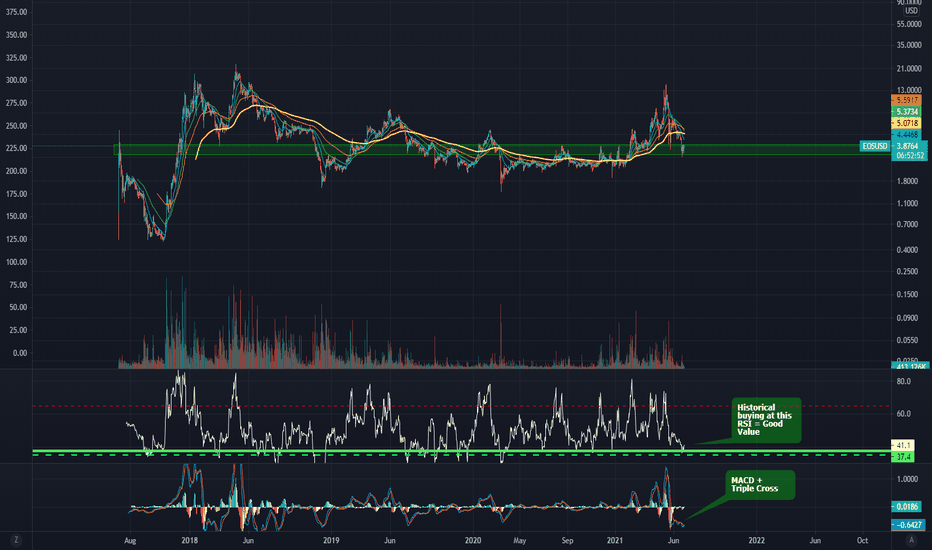Click the 1.0000 MACD scale label
This screenshot has height=550, width=932.
[907, 479]
